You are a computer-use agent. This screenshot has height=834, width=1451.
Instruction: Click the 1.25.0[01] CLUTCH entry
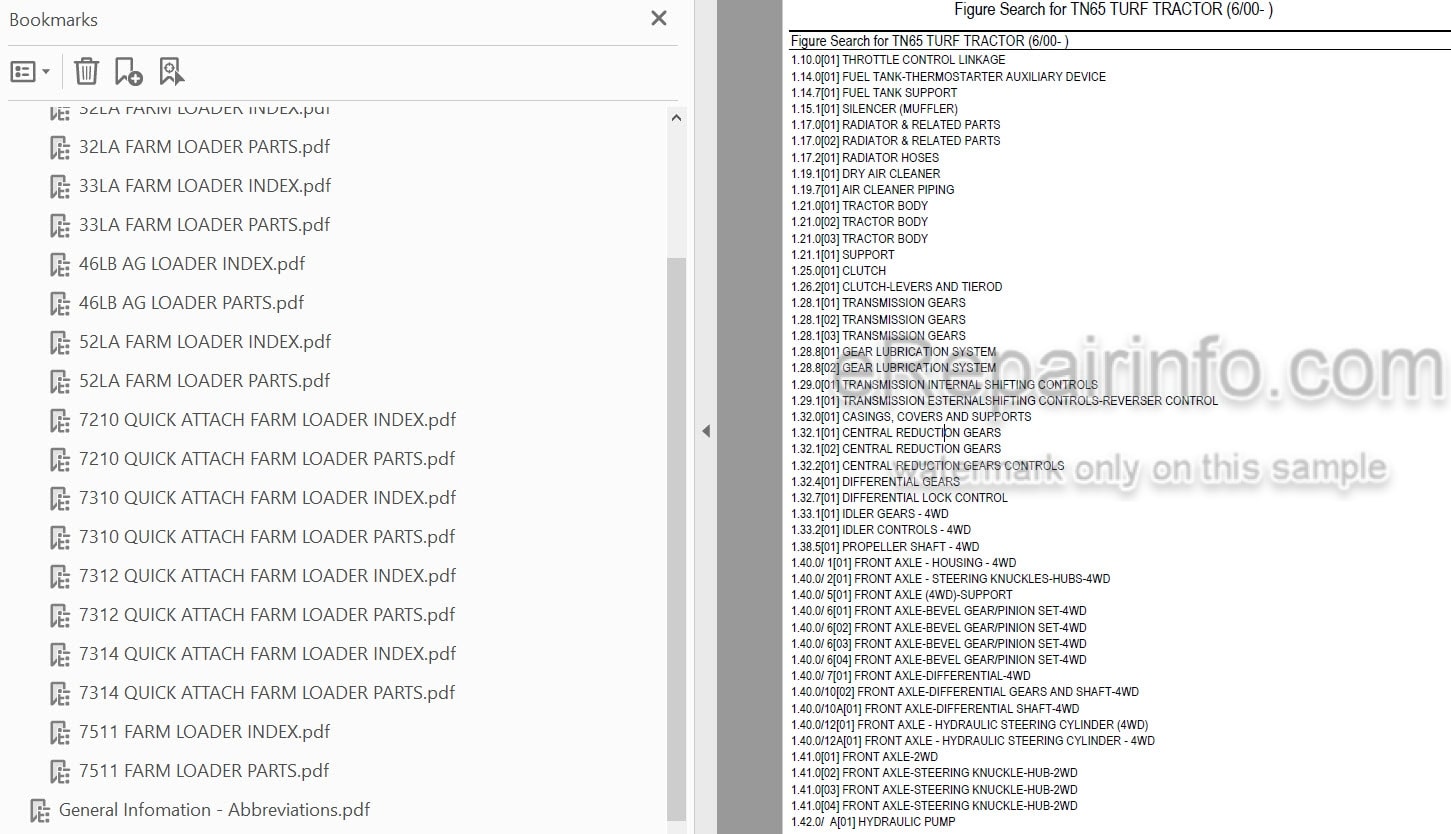[x=838, y=270]
